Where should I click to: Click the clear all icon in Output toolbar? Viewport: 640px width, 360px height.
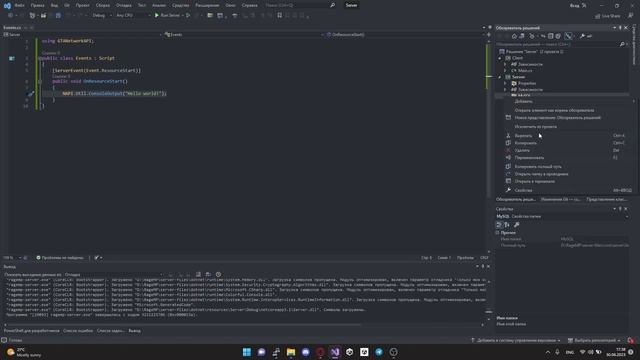tap(198, 275)
